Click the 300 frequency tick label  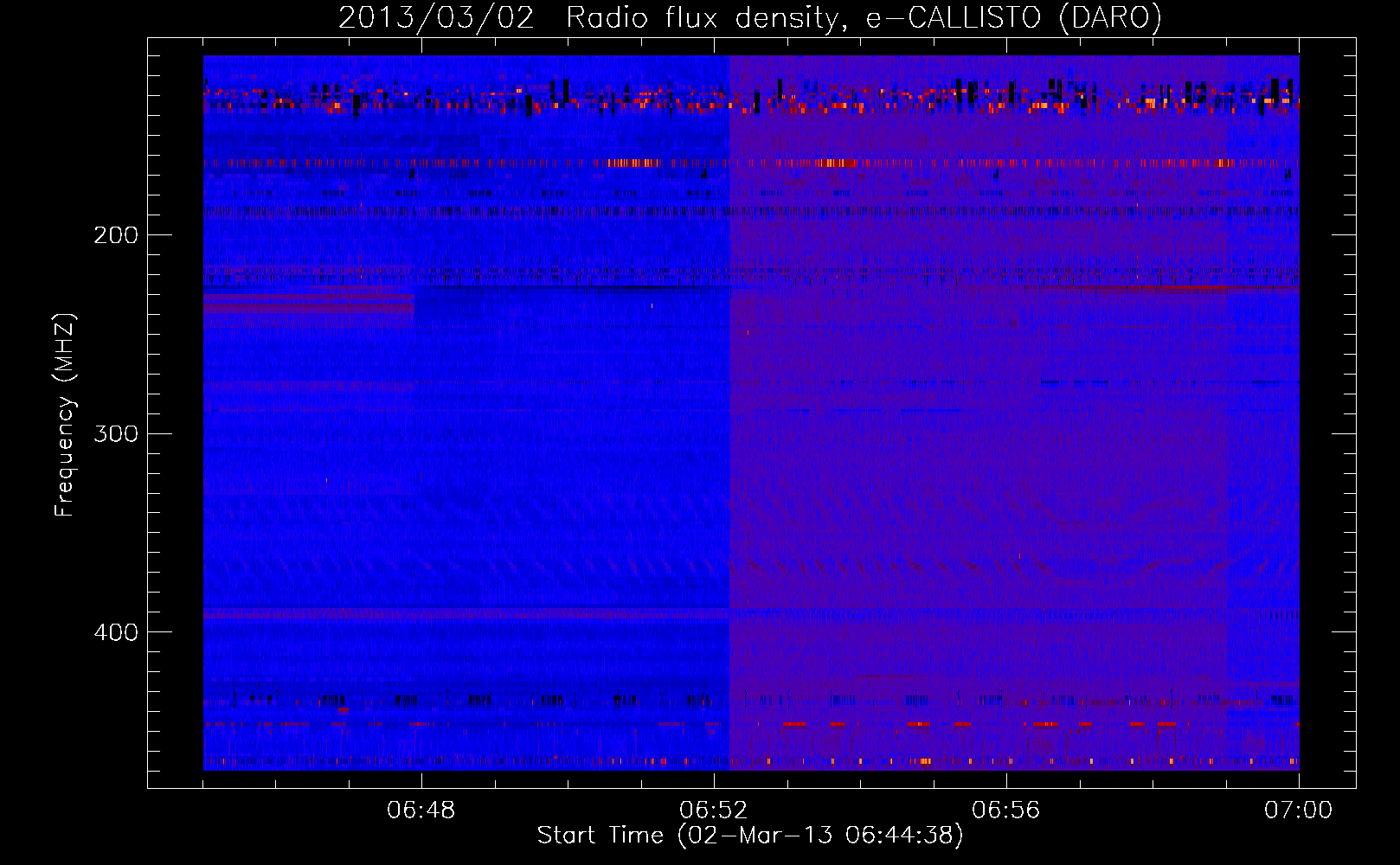click(x=116, y=433)
